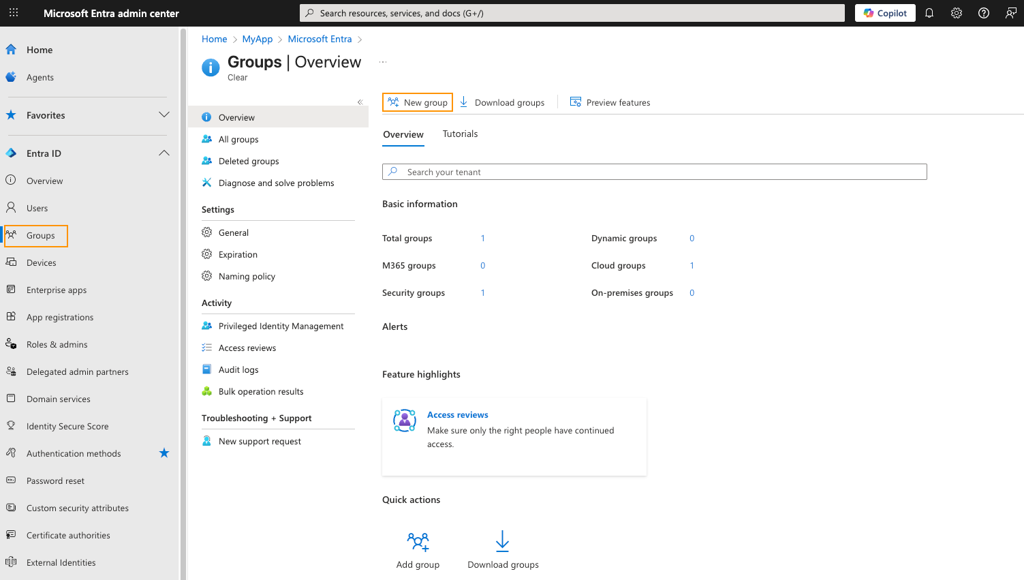Image resolution: width=1024 pixels, height=580 pixels.
Task: Open Delegated admin partners
Action: tap(77, 372)
